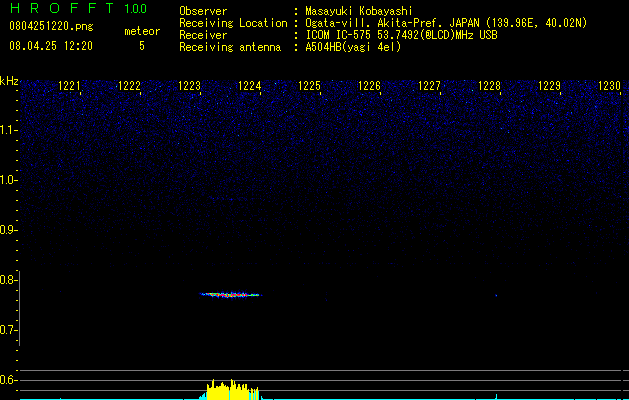Click the 1230 time marker
The image size is (629, 400).
(x=609, y=86)
